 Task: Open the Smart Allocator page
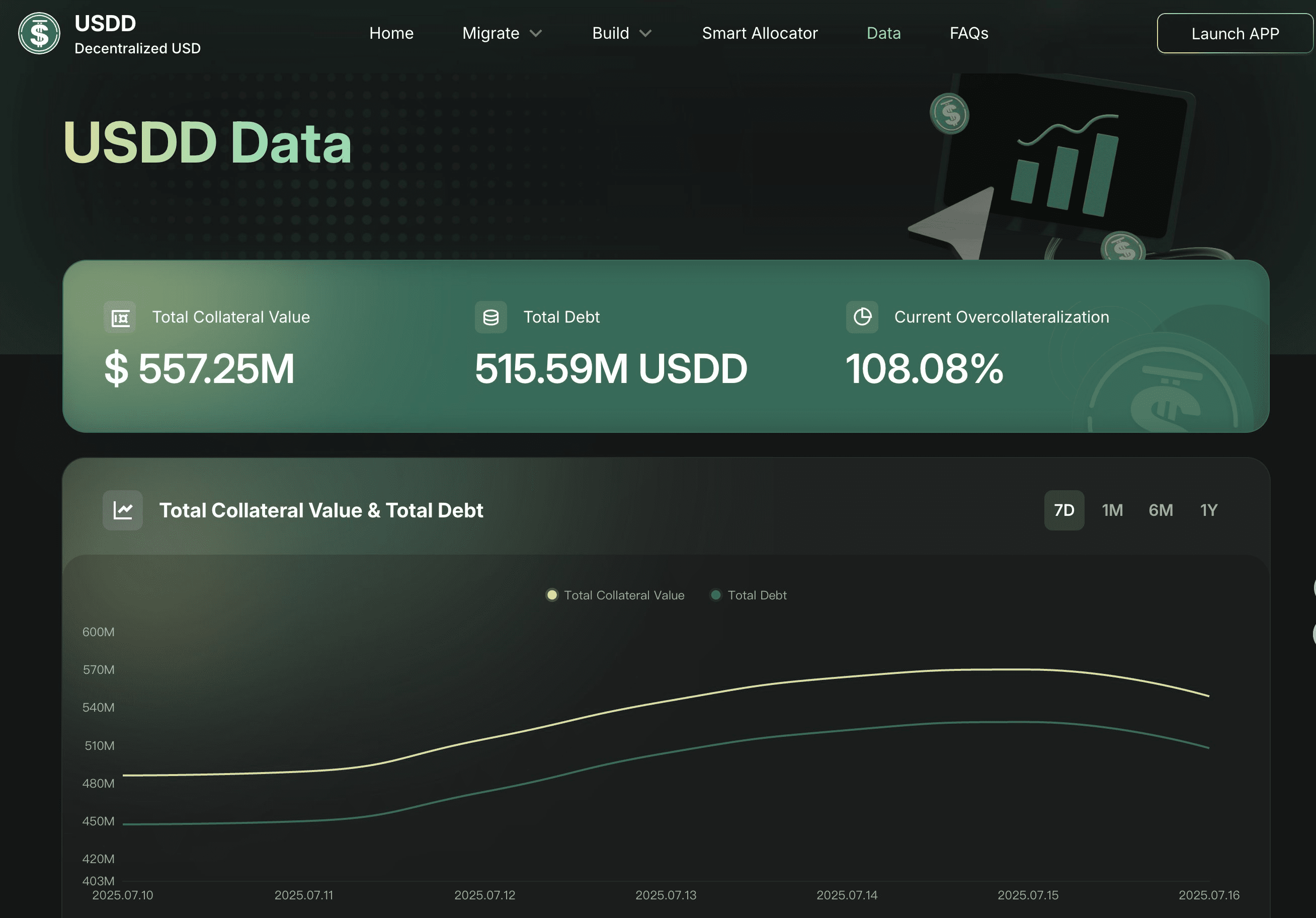(x=760, y=33)
